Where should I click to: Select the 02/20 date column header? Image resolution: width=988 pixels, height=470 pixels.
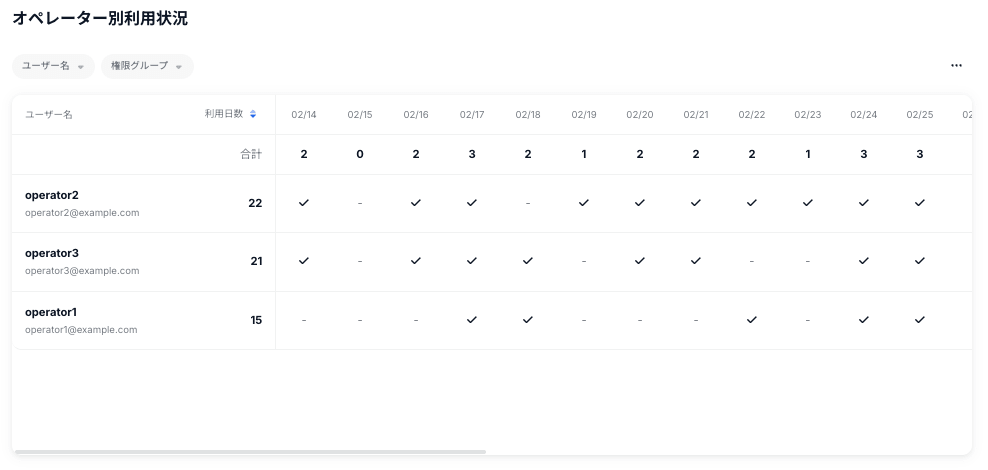coord(640,115)
